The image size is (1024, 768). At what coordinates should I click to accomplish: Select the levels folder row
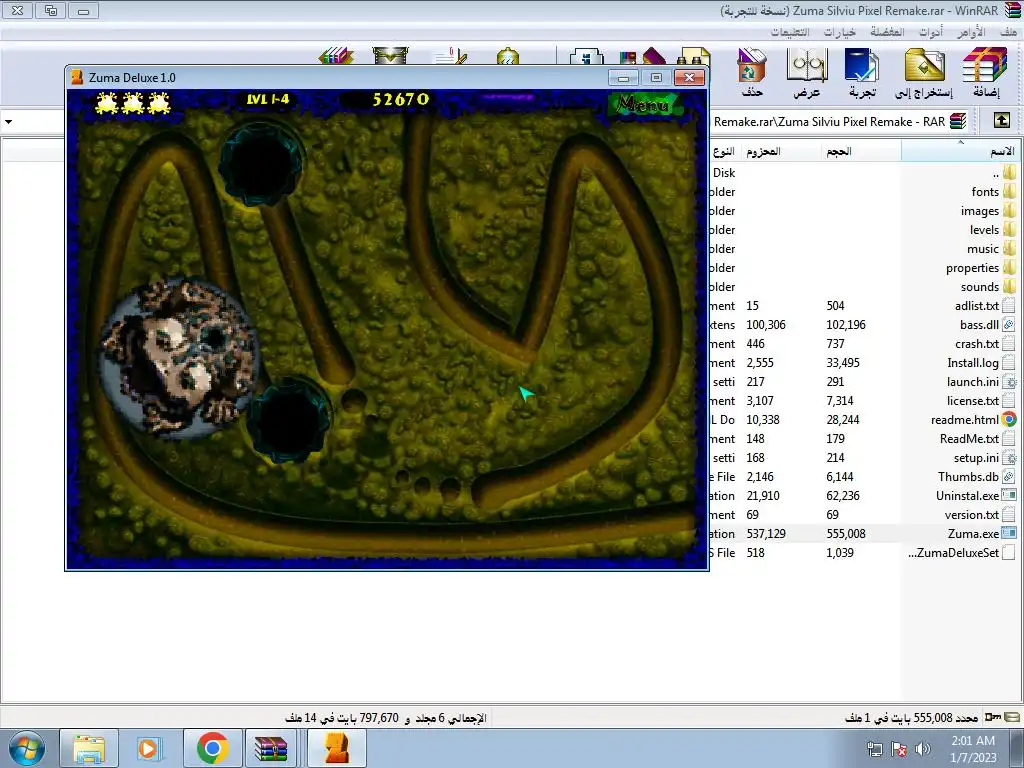point(865,229)
